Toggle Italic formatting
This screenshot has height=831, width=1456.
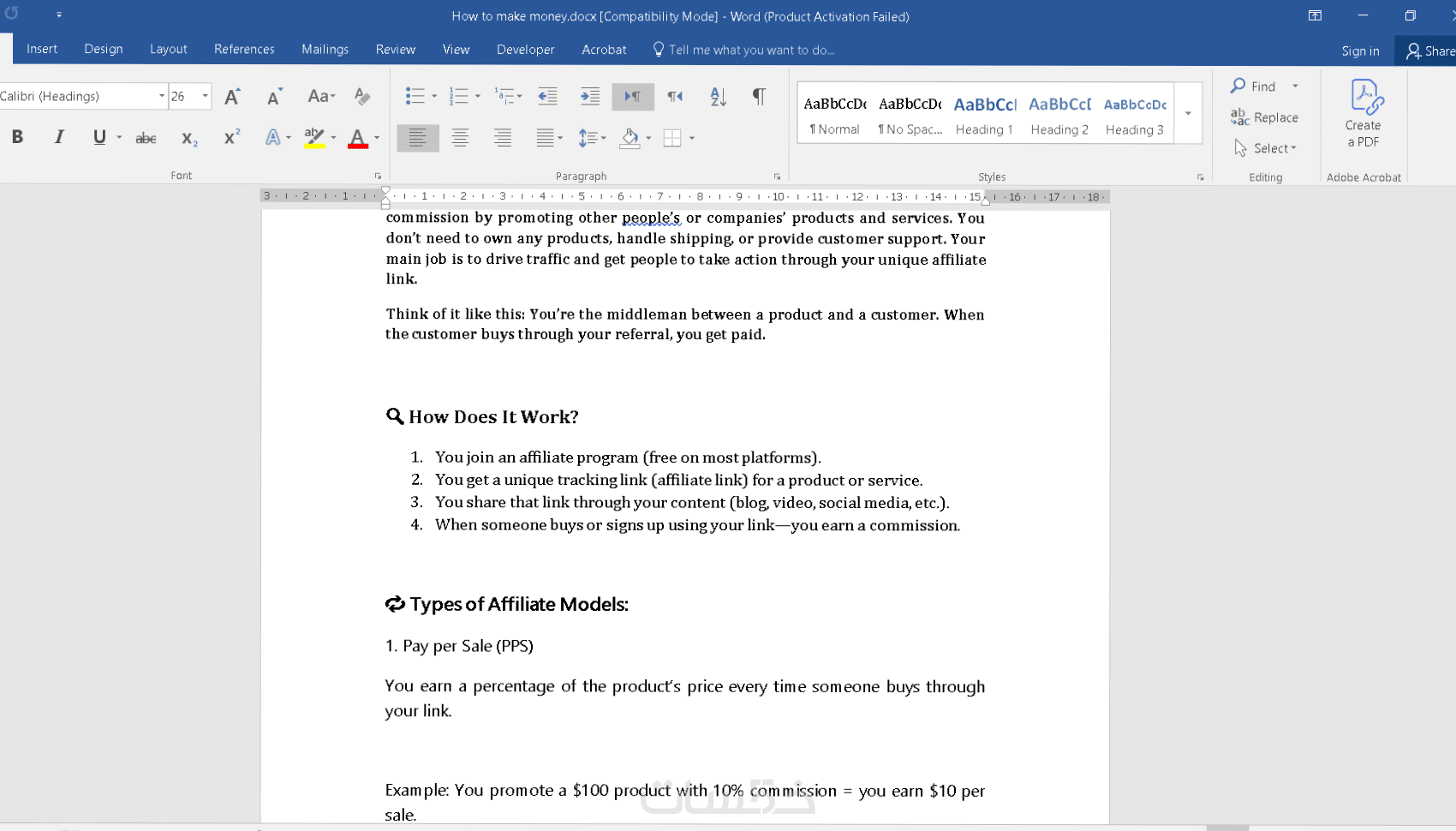click(59, 137)
